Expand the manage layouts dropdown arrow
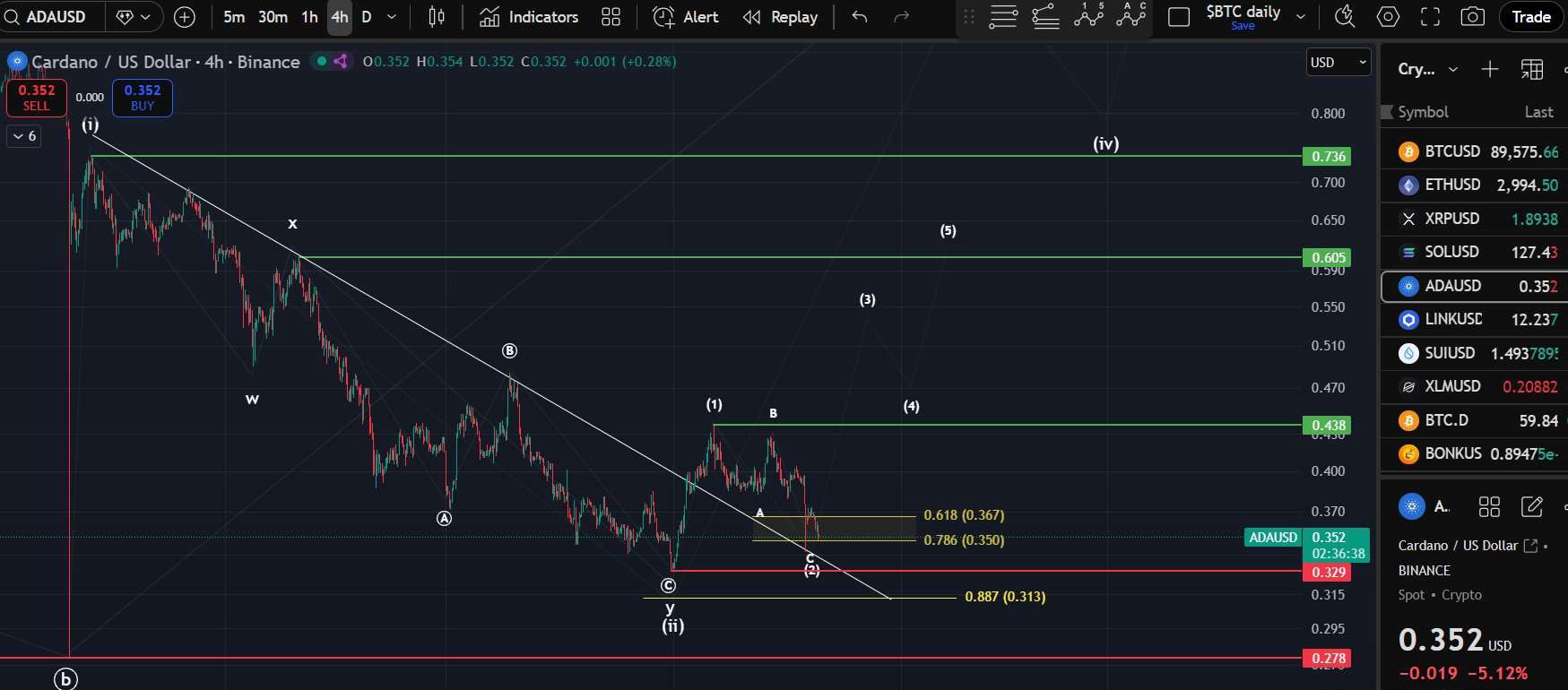The width and height of the screenshot is (1568, 690). (x=1301, y=17)
